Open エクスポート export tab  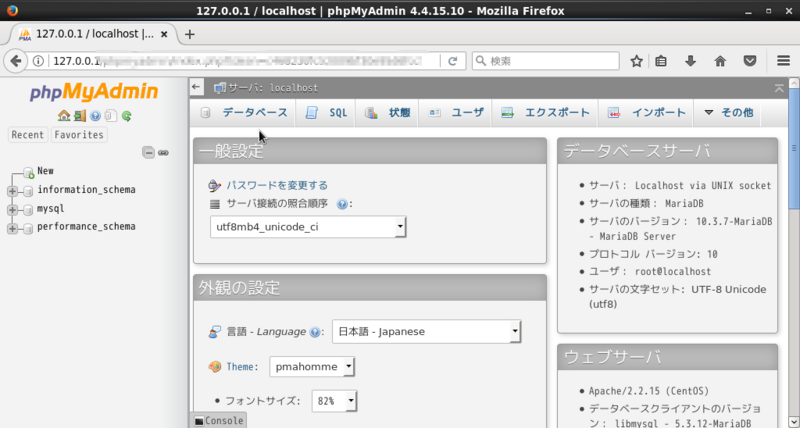point(545,113)
